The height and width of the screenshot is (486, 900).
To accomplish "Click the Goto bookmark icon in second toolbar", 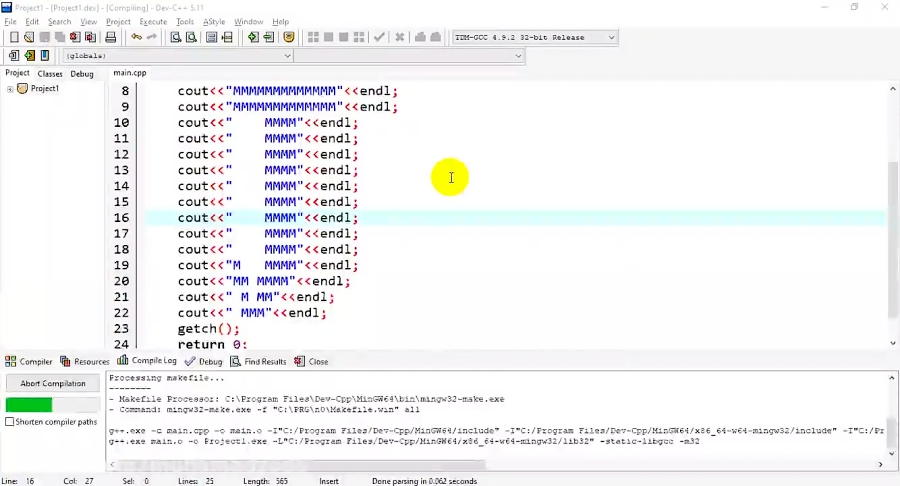I will (45, 56).
